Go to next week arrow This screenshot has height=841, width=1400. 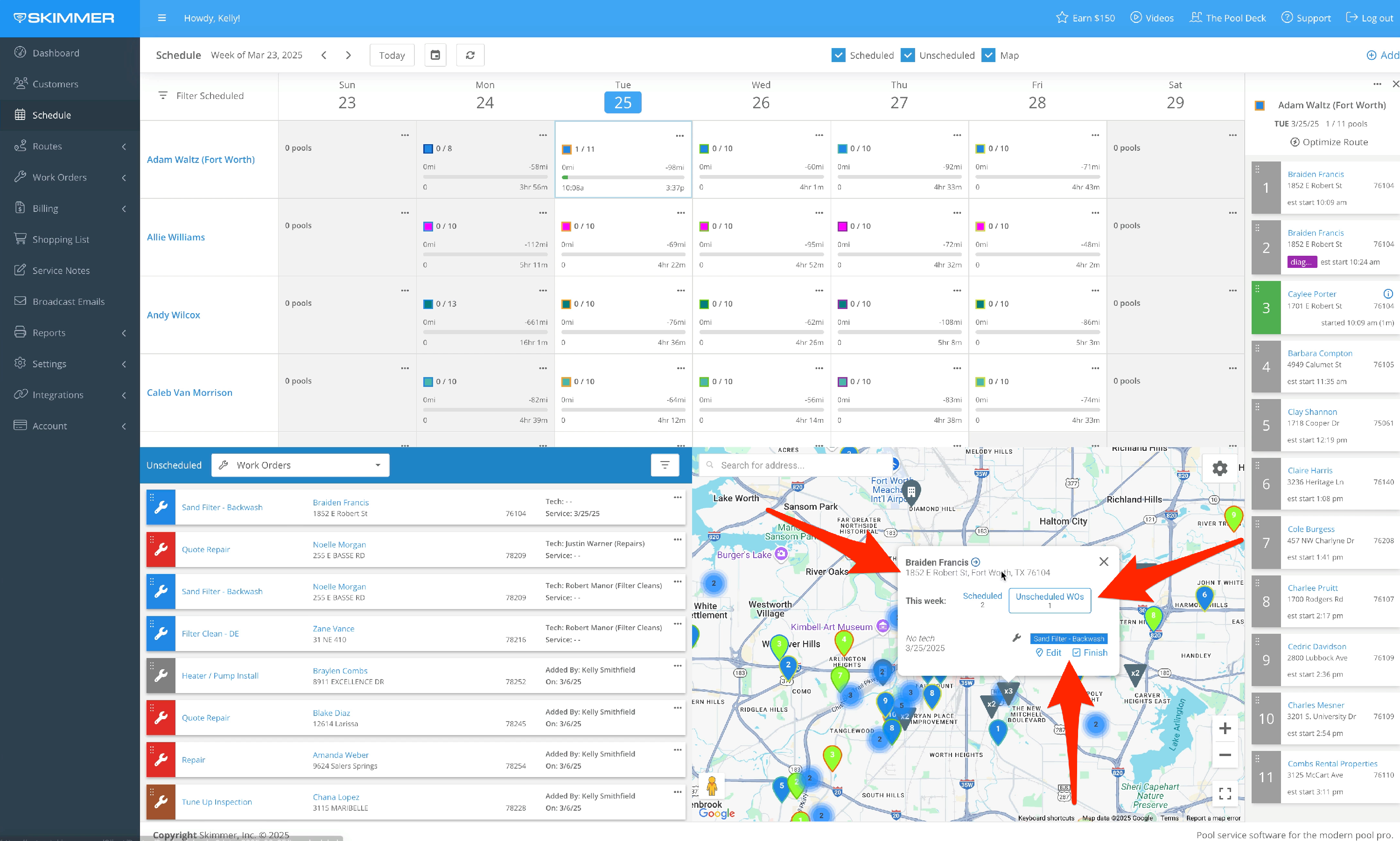(x=349, y=55)
